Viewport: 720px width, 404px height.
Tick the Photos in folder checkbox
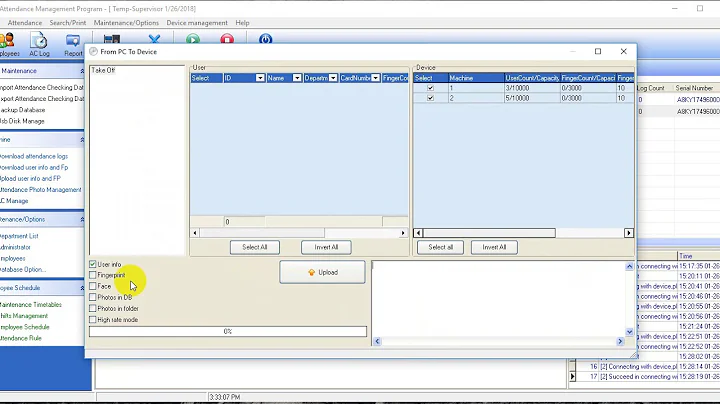(92, 308)
